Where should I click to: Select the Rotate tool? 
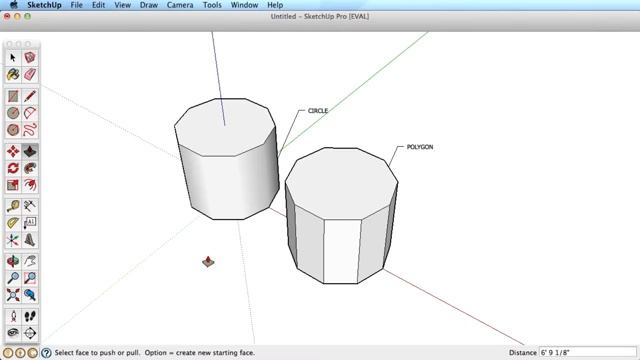pos(13,168)
